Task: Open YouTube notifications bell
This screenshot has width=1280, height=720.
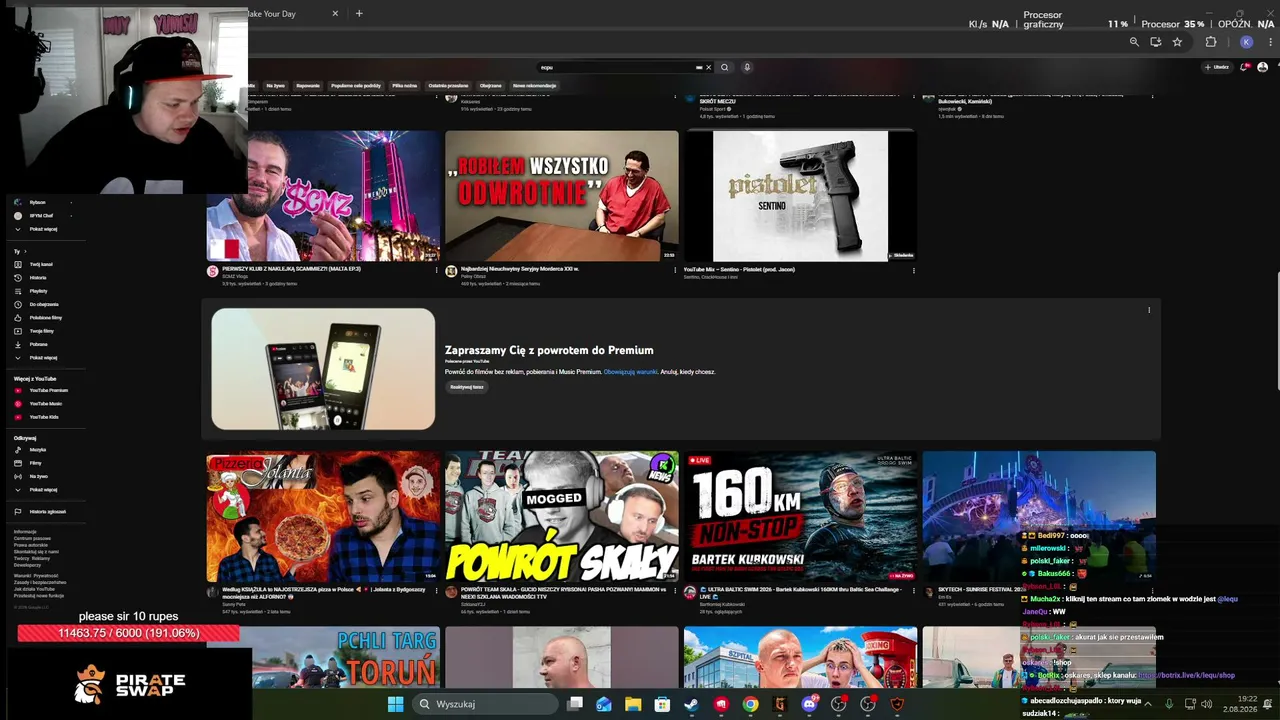Action: click(x=1245, y=67)
